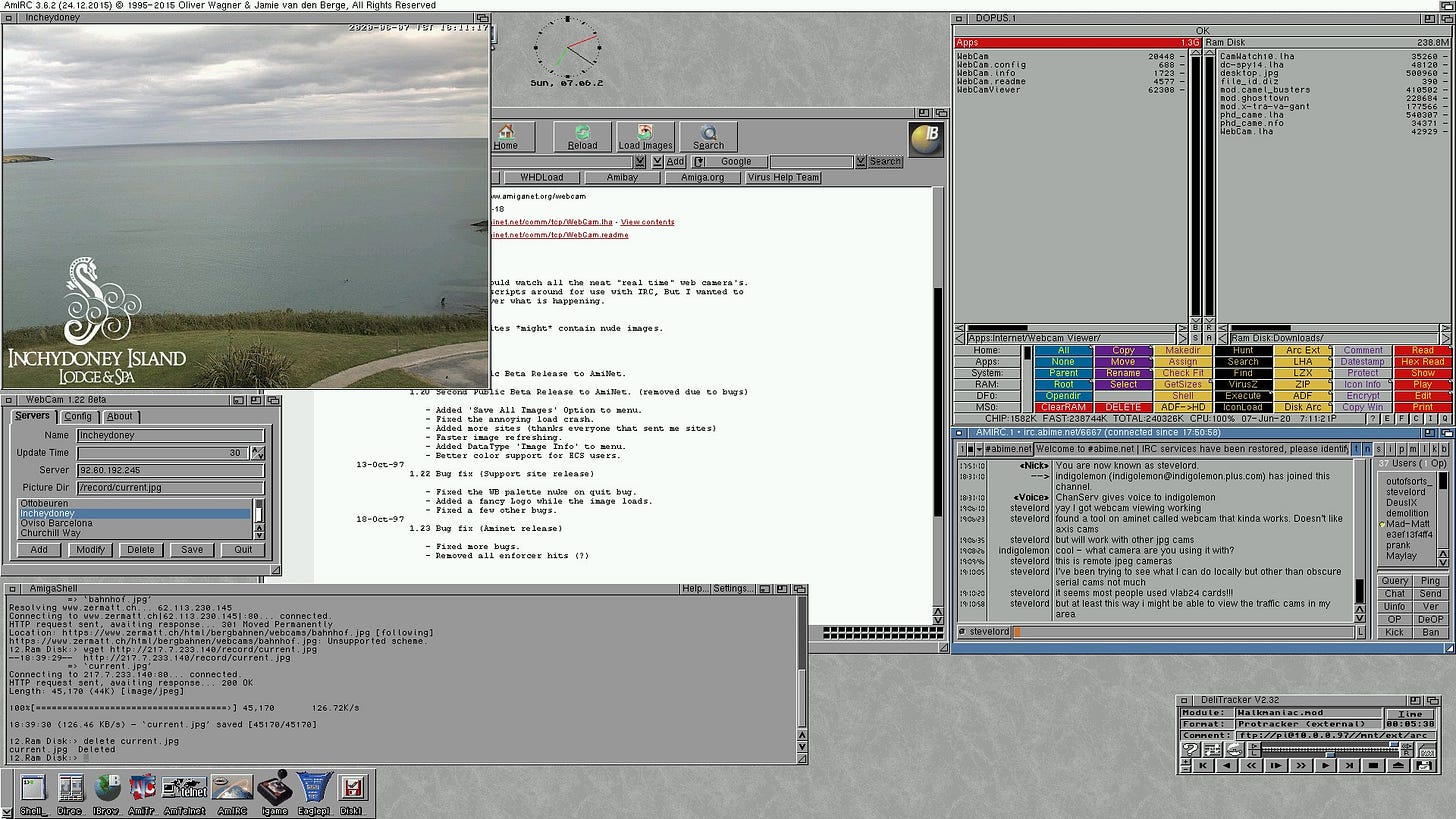
Task: Click DeliTracker's question mark help icon
Action: click(x=1190, y=750)
